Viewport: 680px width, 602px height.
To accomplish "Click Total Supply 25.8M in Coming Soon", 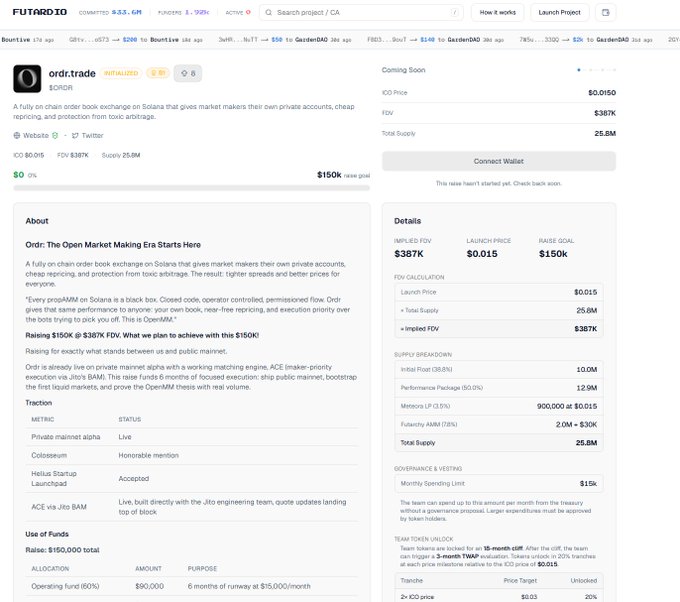I will pyautogui.click(x=499, y=133).
